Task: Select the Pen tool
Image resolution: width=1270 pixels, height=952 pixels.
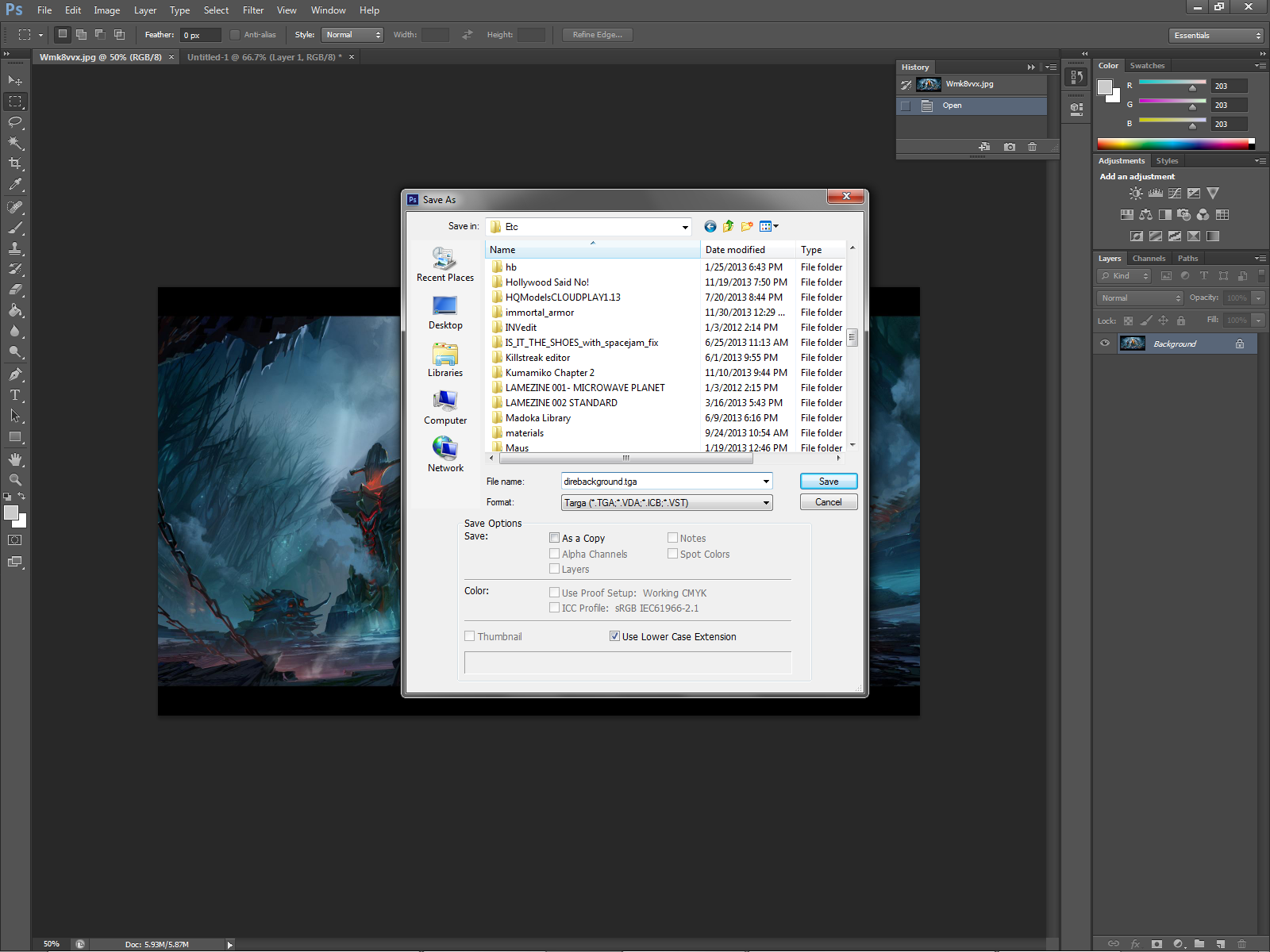Action: [15, 374]
